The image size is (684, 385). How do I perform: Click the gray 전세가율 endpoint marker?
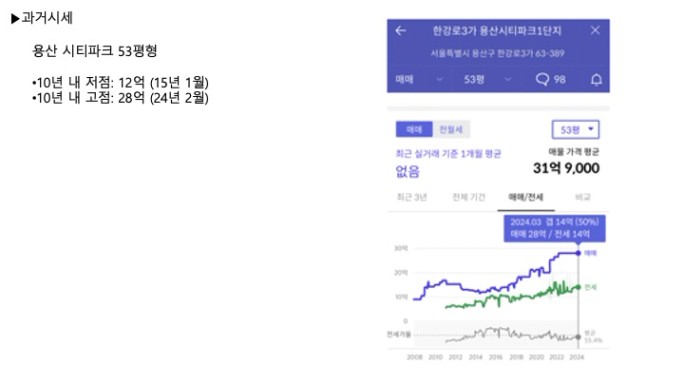pos(578,337)
